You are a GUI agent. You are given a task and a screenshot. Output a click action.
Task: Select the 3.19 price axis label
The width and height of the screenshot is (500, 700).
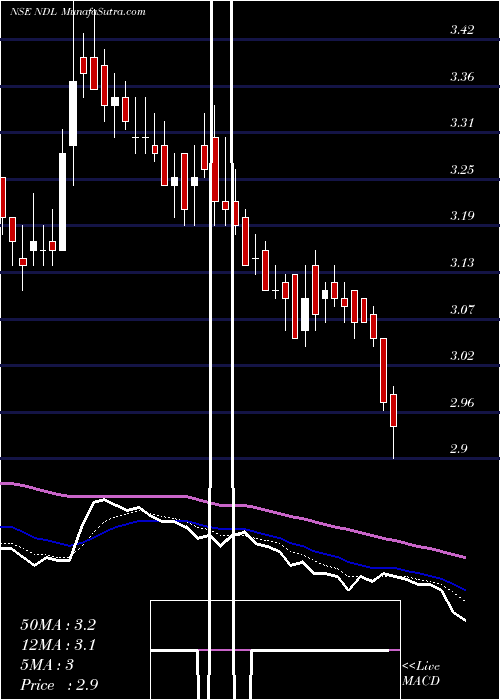[462, 216]
